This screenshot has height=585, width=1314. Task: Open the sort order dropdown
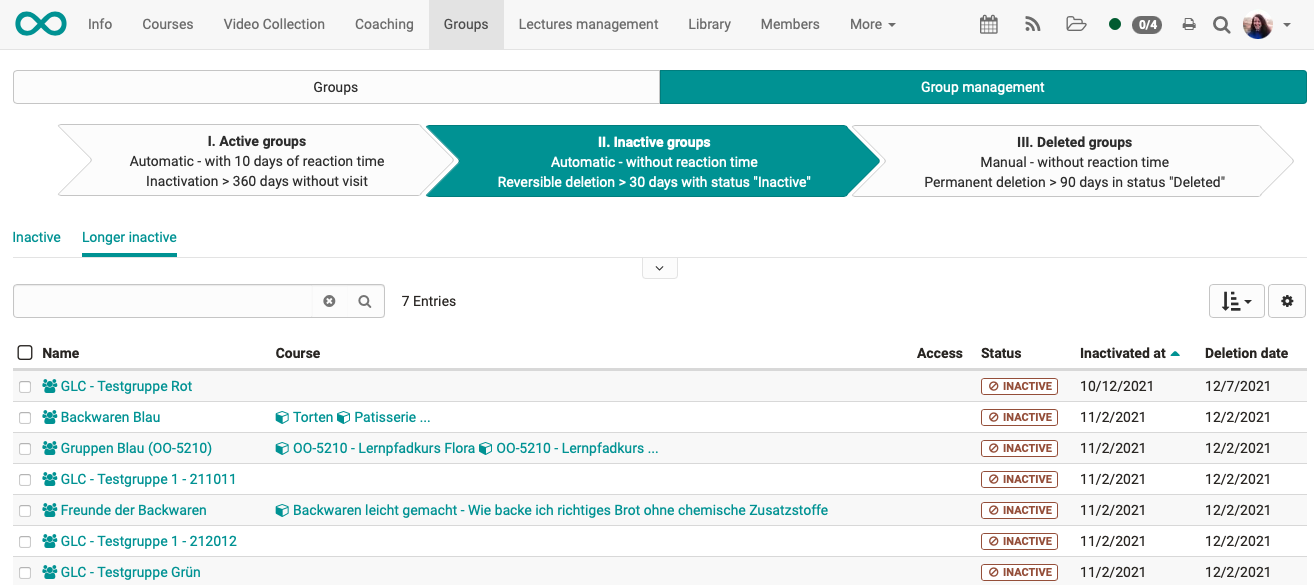coord(1236,301)
